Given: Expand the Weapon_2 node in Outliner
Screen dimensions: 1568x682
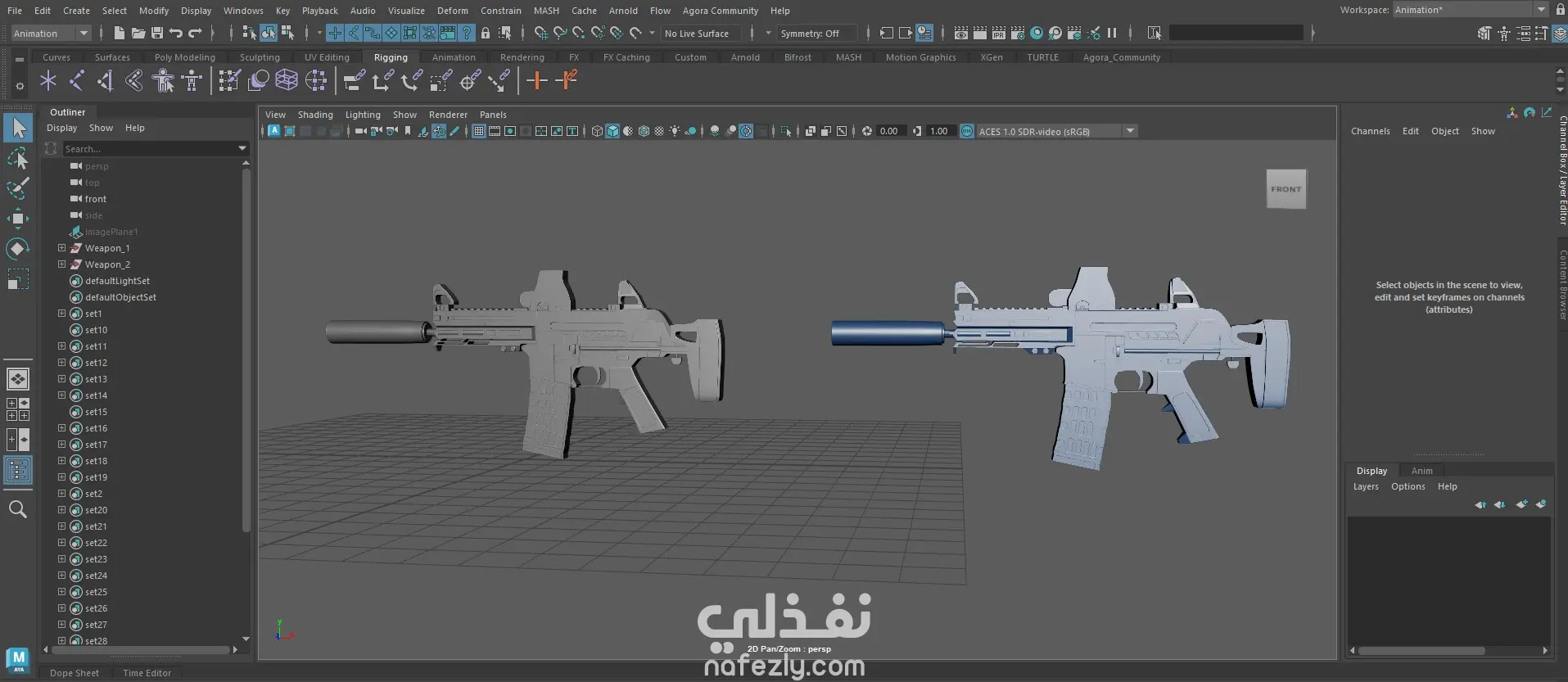Looking at the screenshot, I should (x=61, y=264).
